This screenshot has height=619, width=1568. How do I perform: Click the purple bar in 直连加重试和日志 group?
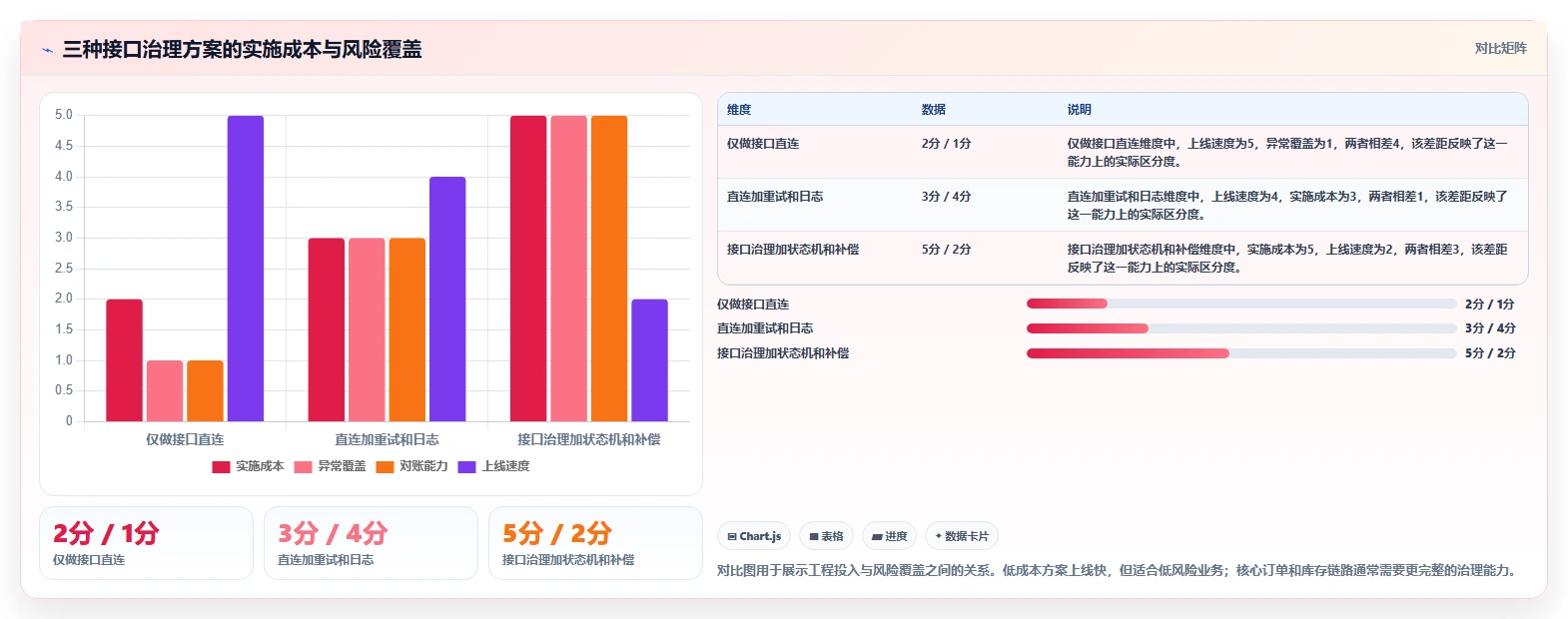tap(447, 300)
